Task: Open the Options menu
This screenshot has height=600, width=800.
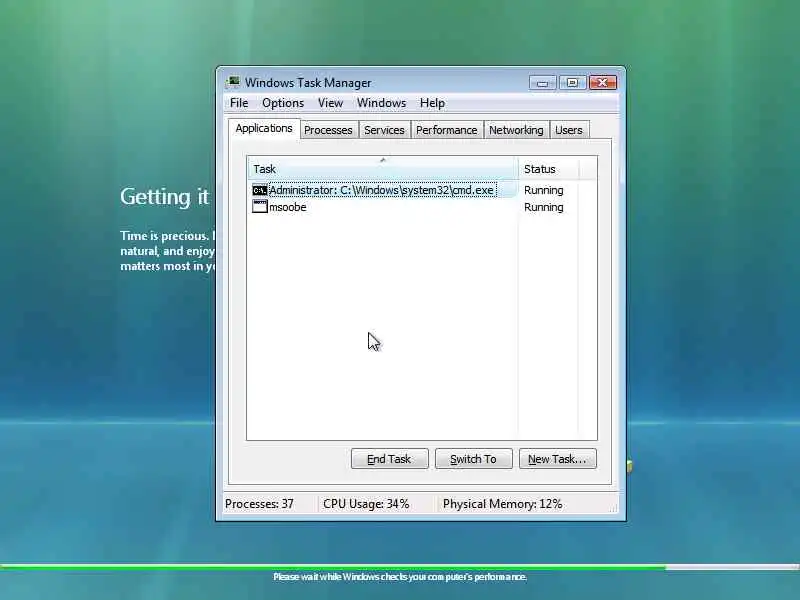Action: click(x=283, y=103)
